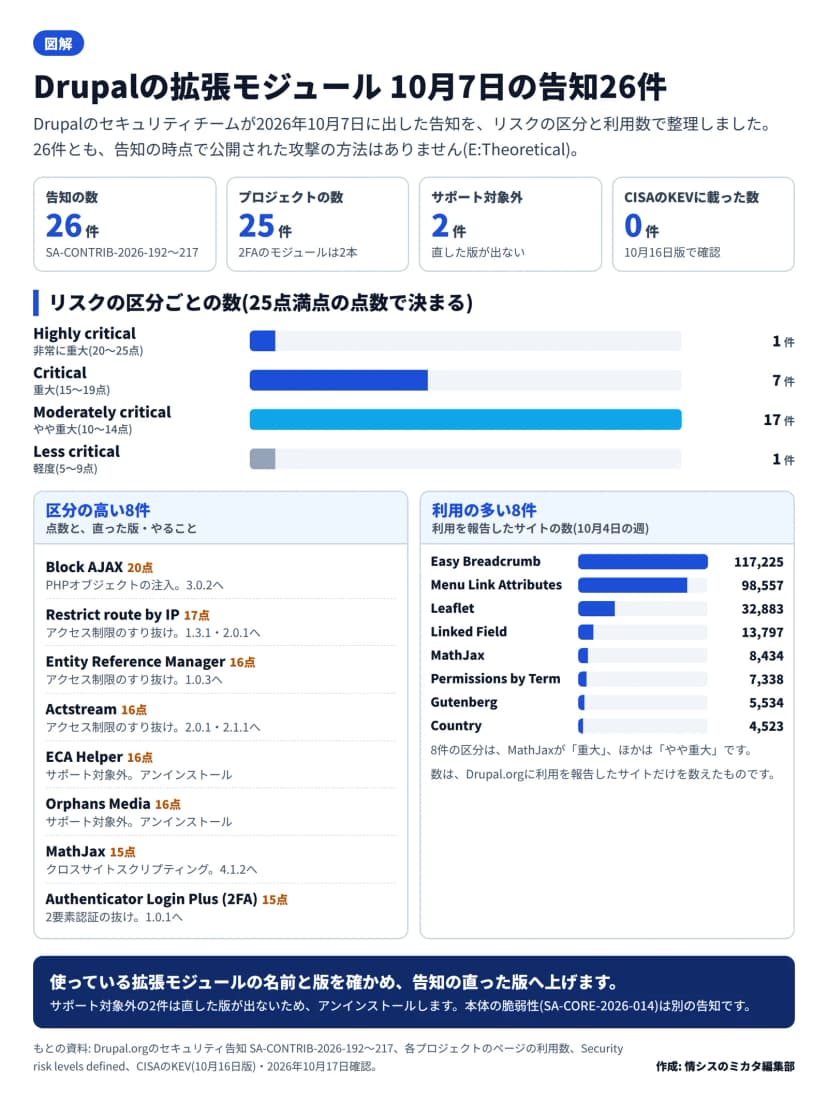828x1100 pixels.
Task: Click the text クロスサイトスクリプティング。4.1.2へ
Action: pos(152,869)
